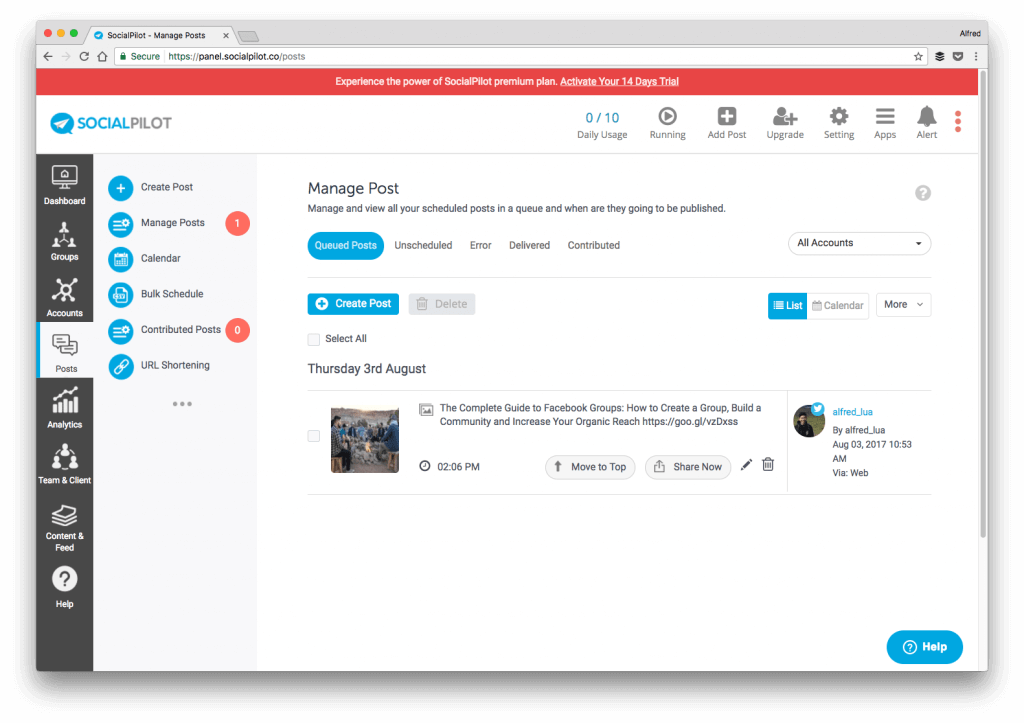The width and height of the screenshot is (1024, 723).
Task: Click the greyed Delete button
Action: click(442, 304)
